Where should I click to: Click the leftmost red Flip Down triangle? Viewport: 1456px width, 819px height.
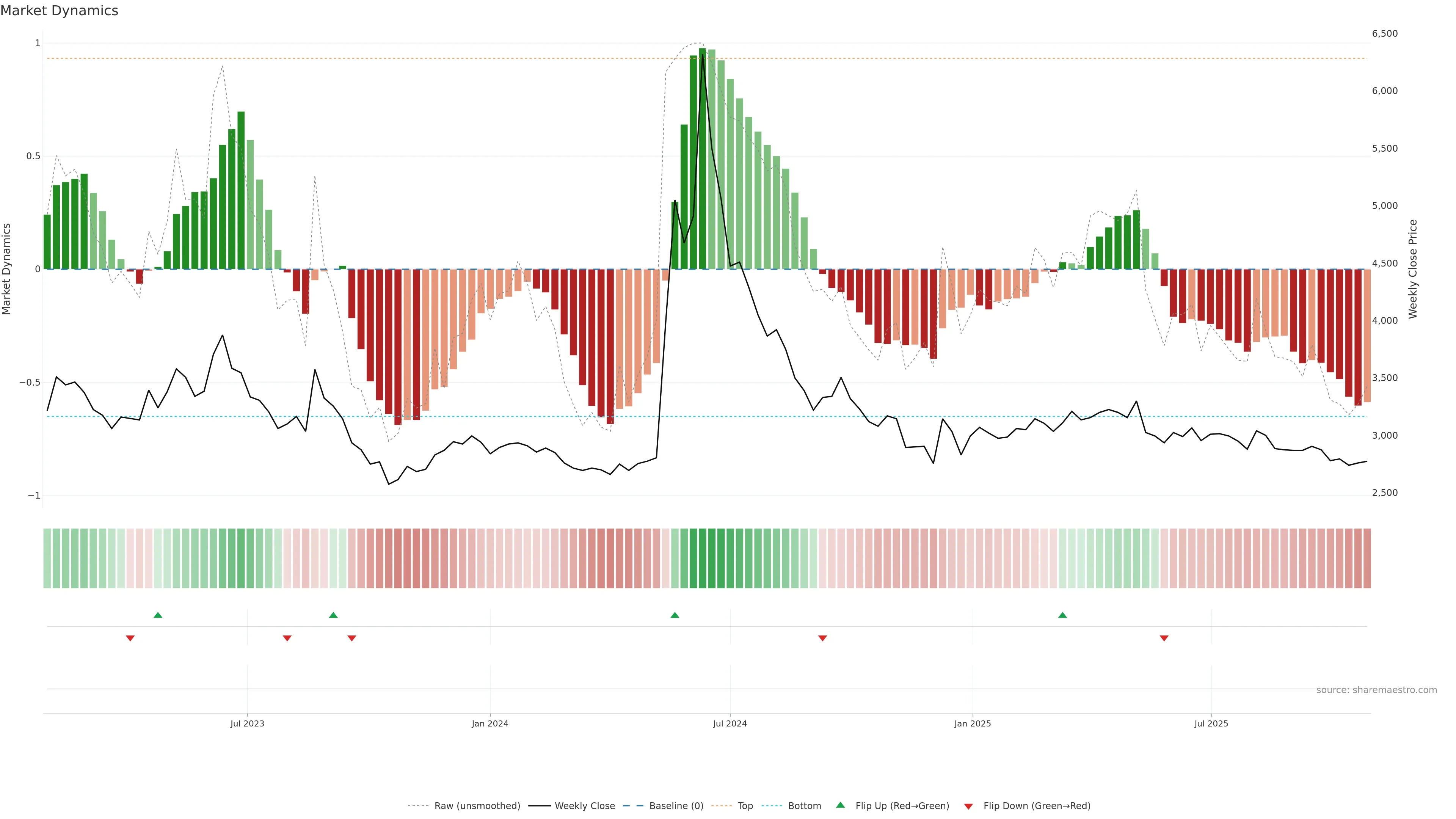(x=130, y=638)
